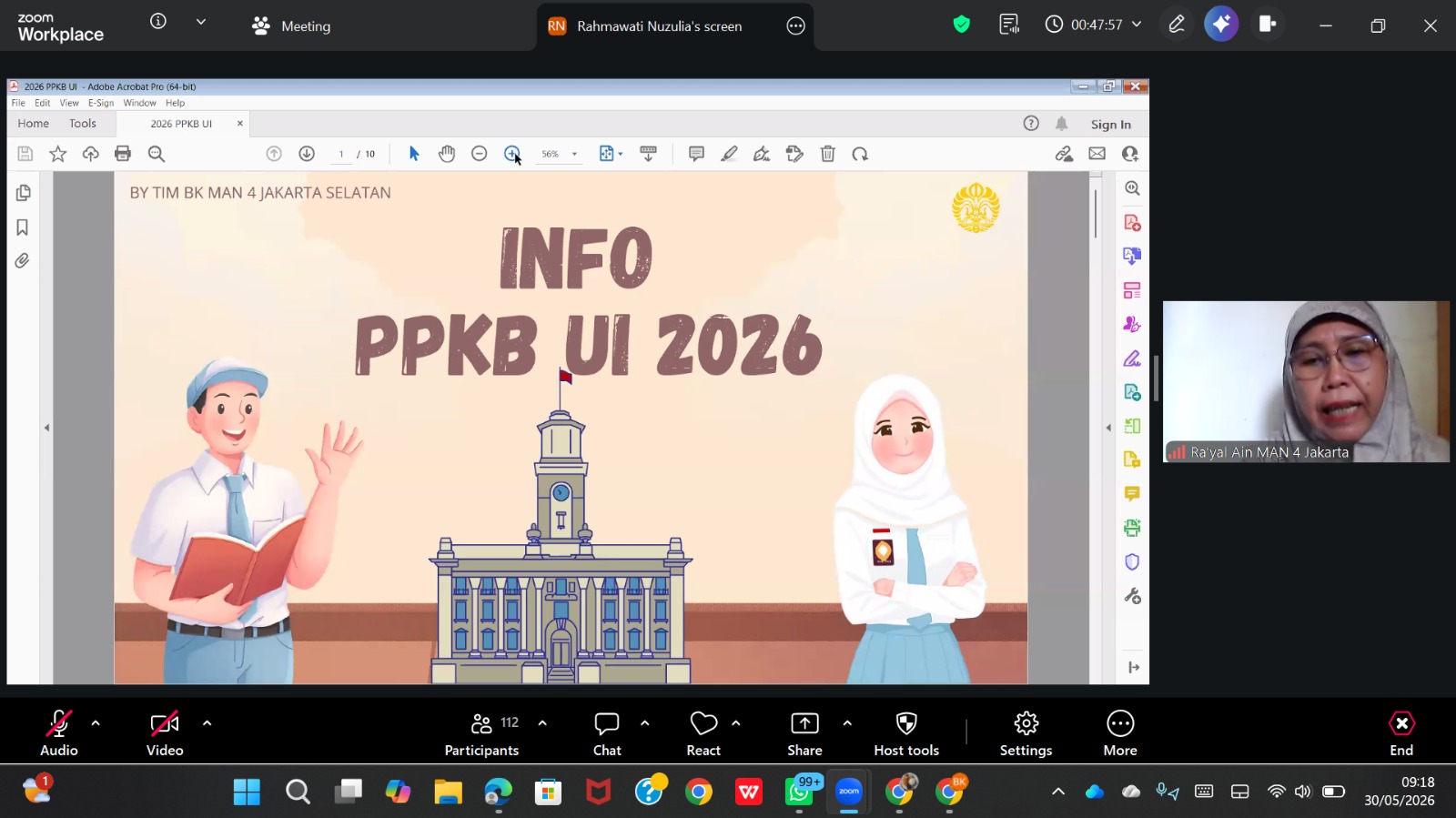Open Windows Start menu
Image resolution: width=1456 pixels, height=818 pixels.
pyautogui.click(x=247, y=792)
